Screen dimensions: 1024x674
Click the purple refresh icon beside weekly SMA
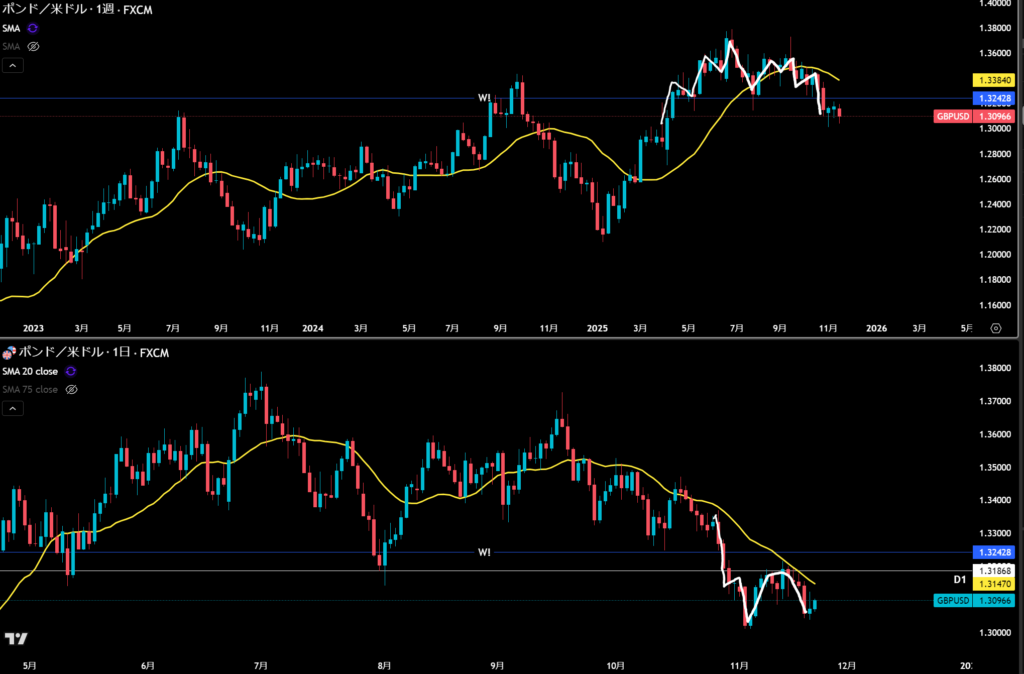[33, 28]
